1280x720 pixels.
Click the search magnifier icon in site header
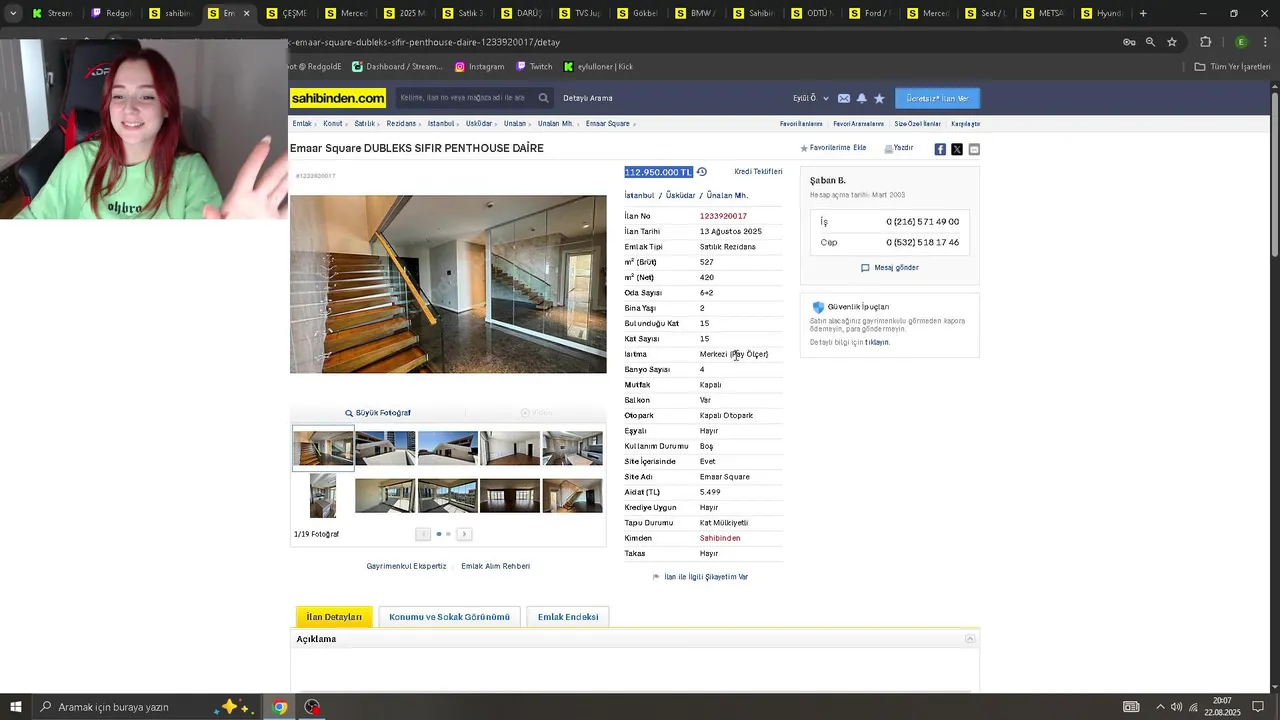tap(543, 98)
